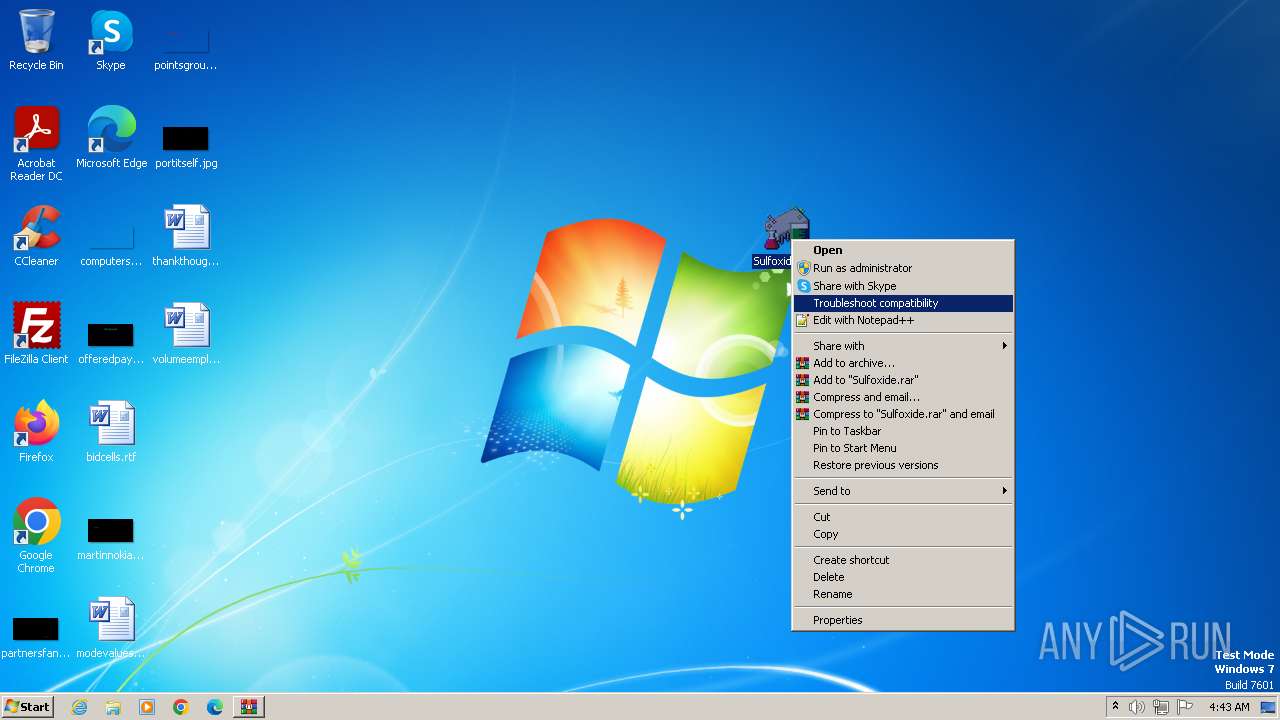Open Edge from the taskbar
This screenshot has width=1280, height=720.
tap(215, 707)
